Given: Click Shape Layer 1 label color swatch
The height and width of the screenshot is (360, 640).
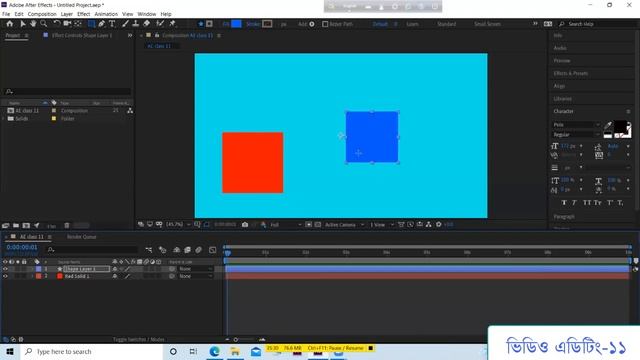Looking at the screenshot, I should tap(38, 269).
